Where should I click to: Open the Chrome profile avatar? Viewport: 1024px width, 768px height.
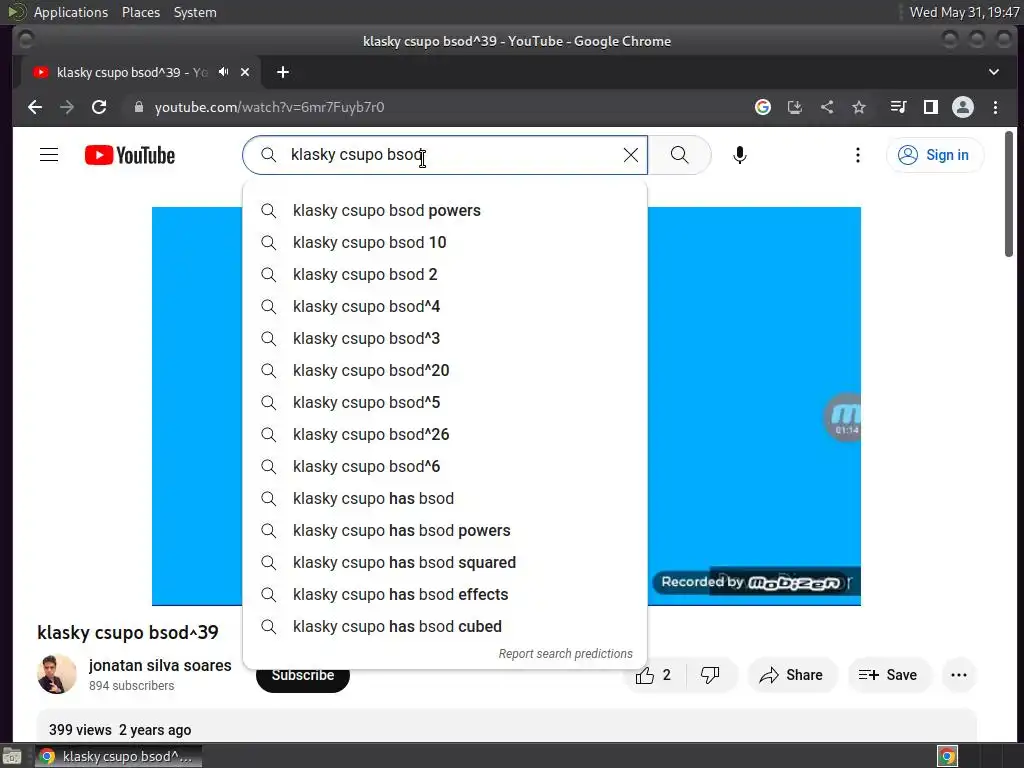963,107
